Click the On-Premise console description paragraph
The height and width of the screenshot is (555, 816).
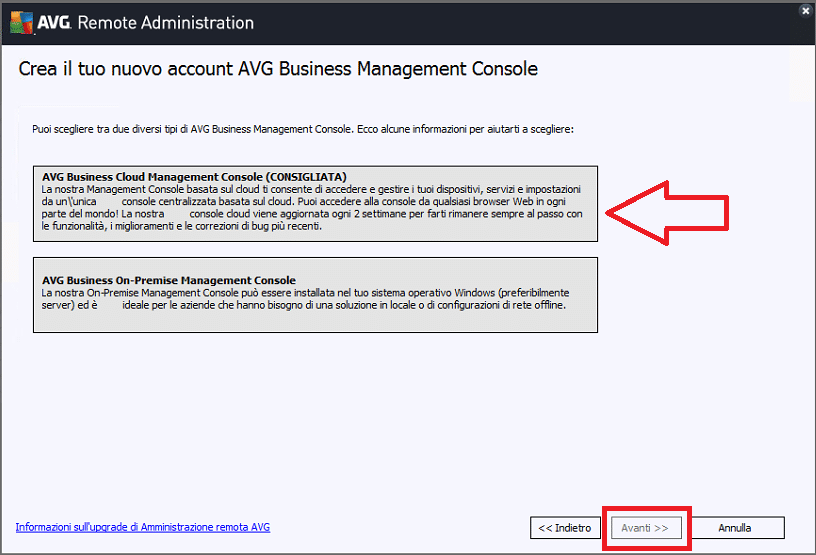(305, 299)
